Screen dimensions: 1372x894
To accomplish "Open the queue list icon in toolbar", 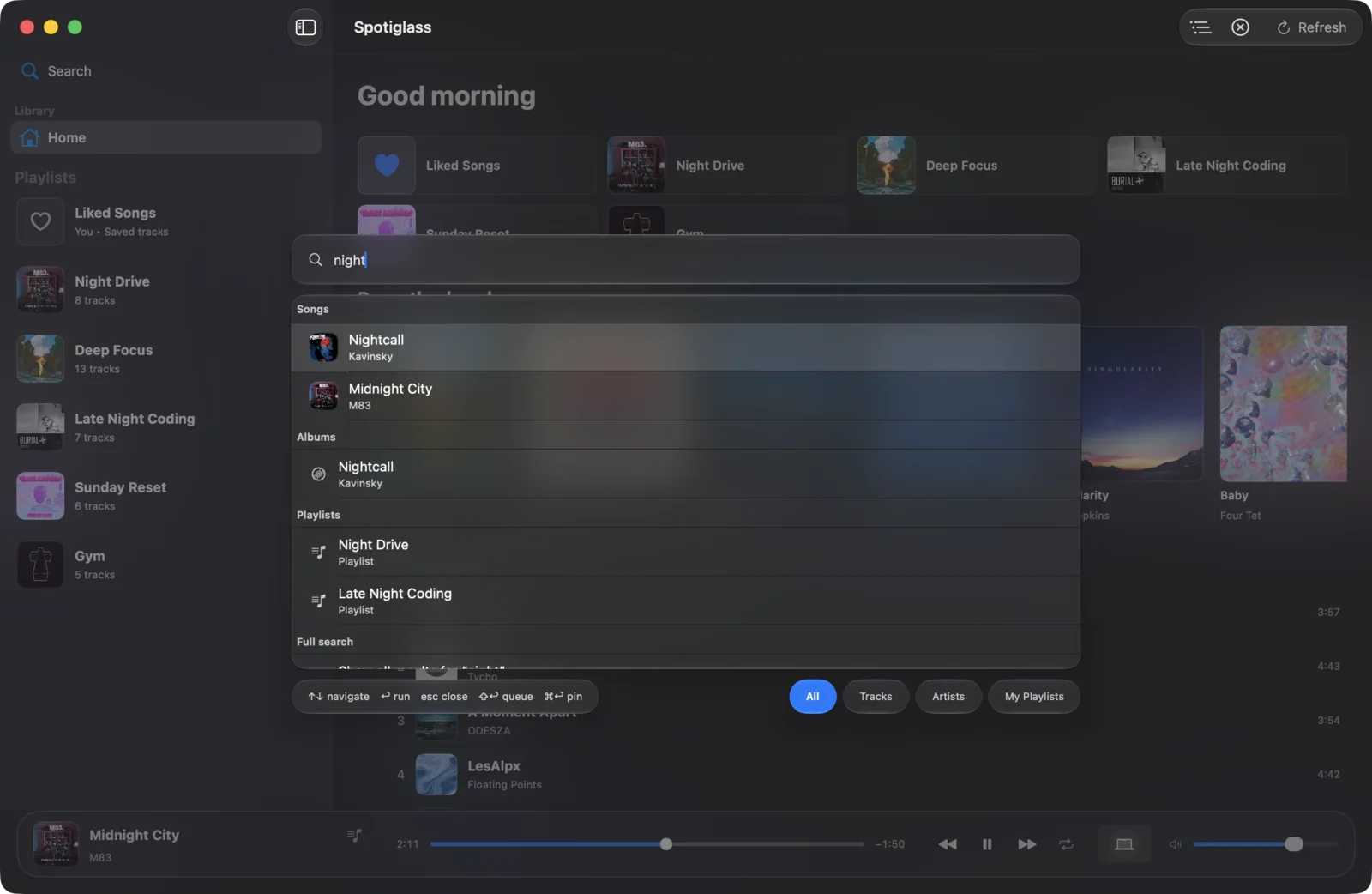I will click(x=1200, y=27).
